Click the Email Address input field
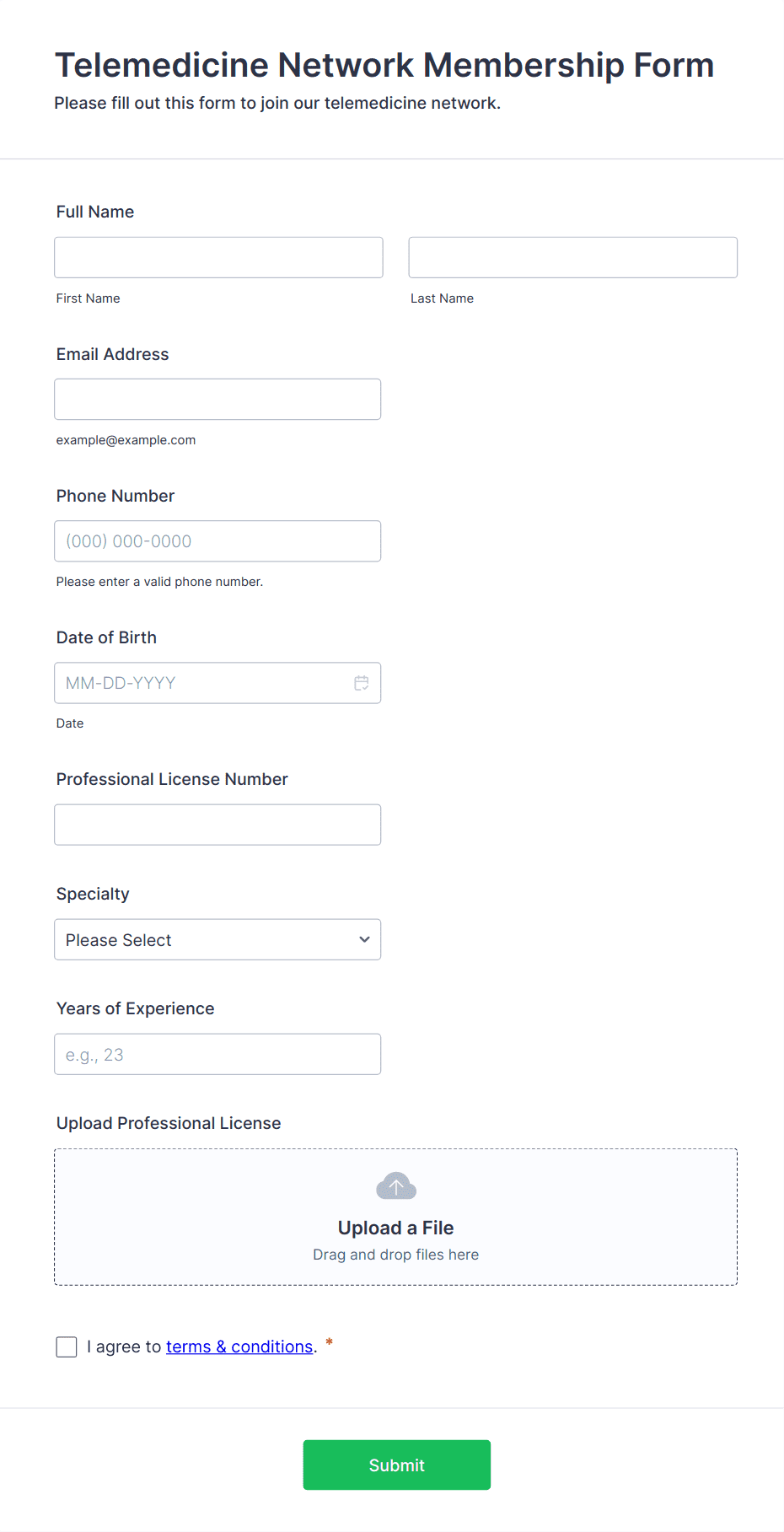 click(217, 399)
